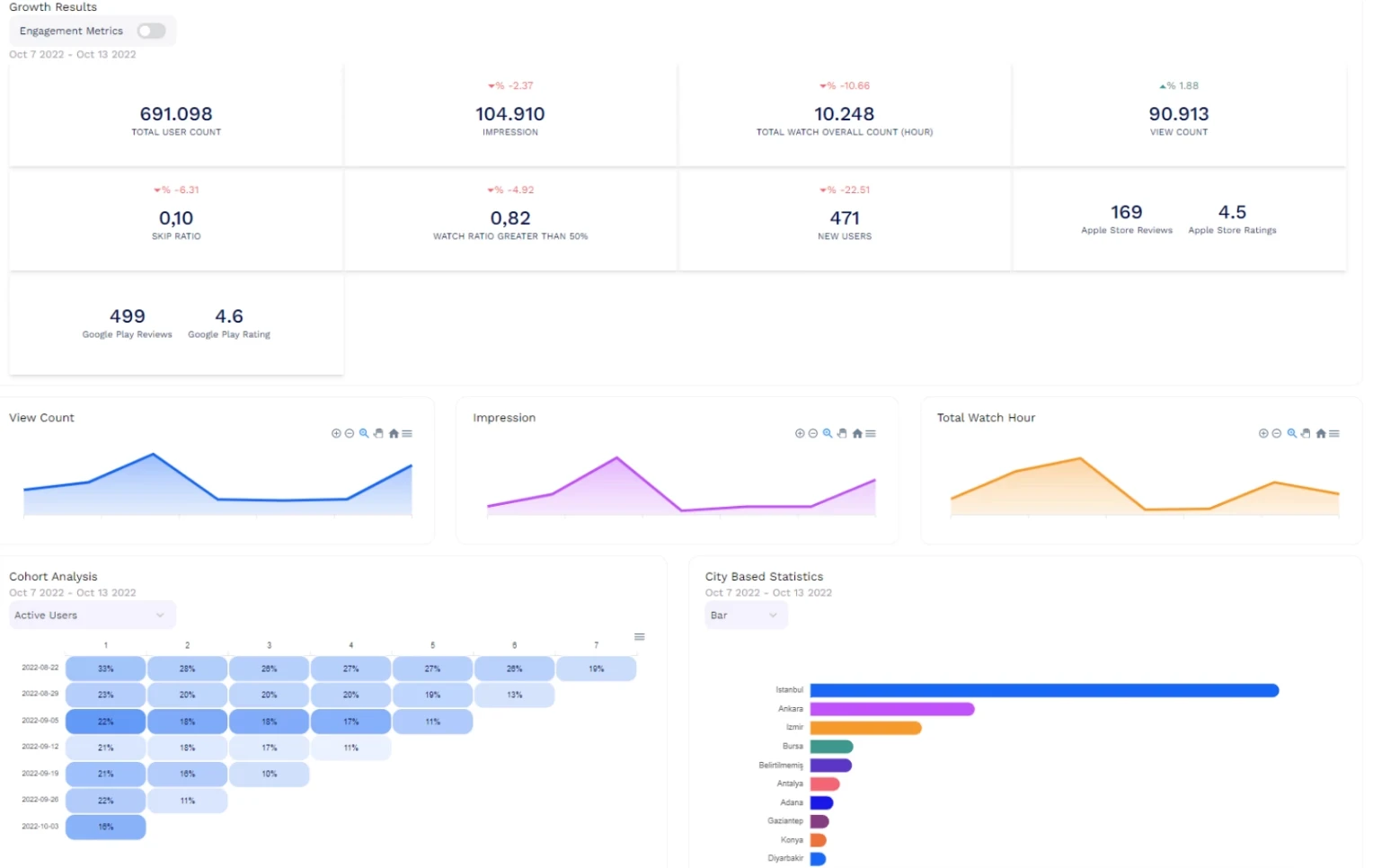
Task: Open the Bar chart type dropdown
Action: (x=746, y=616)
